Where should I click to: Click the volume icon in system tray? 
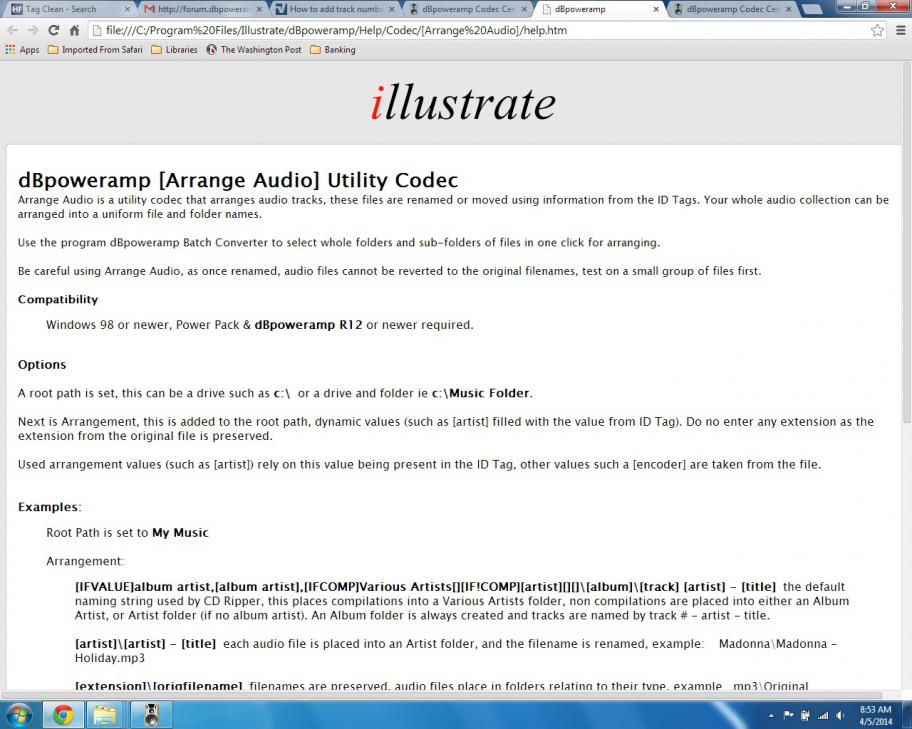[840, 715]
